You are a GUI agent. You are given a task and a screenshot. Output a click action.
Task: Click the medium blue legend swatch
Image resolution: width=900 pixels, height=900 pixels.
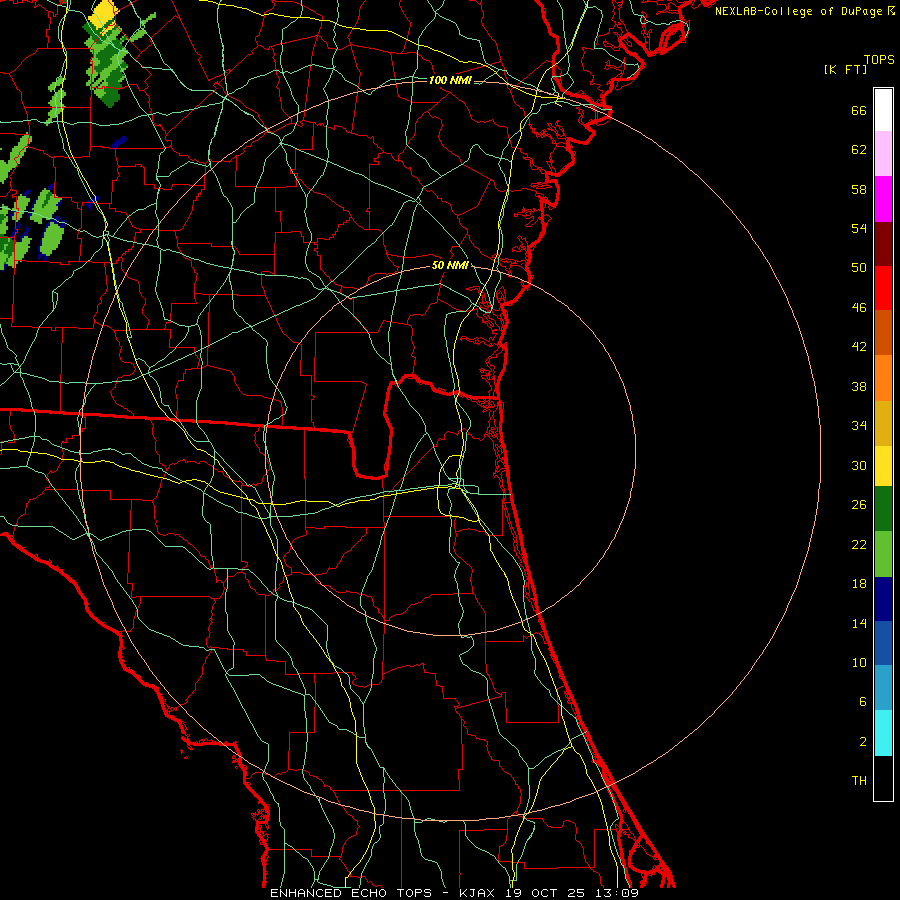coord(883,643)
